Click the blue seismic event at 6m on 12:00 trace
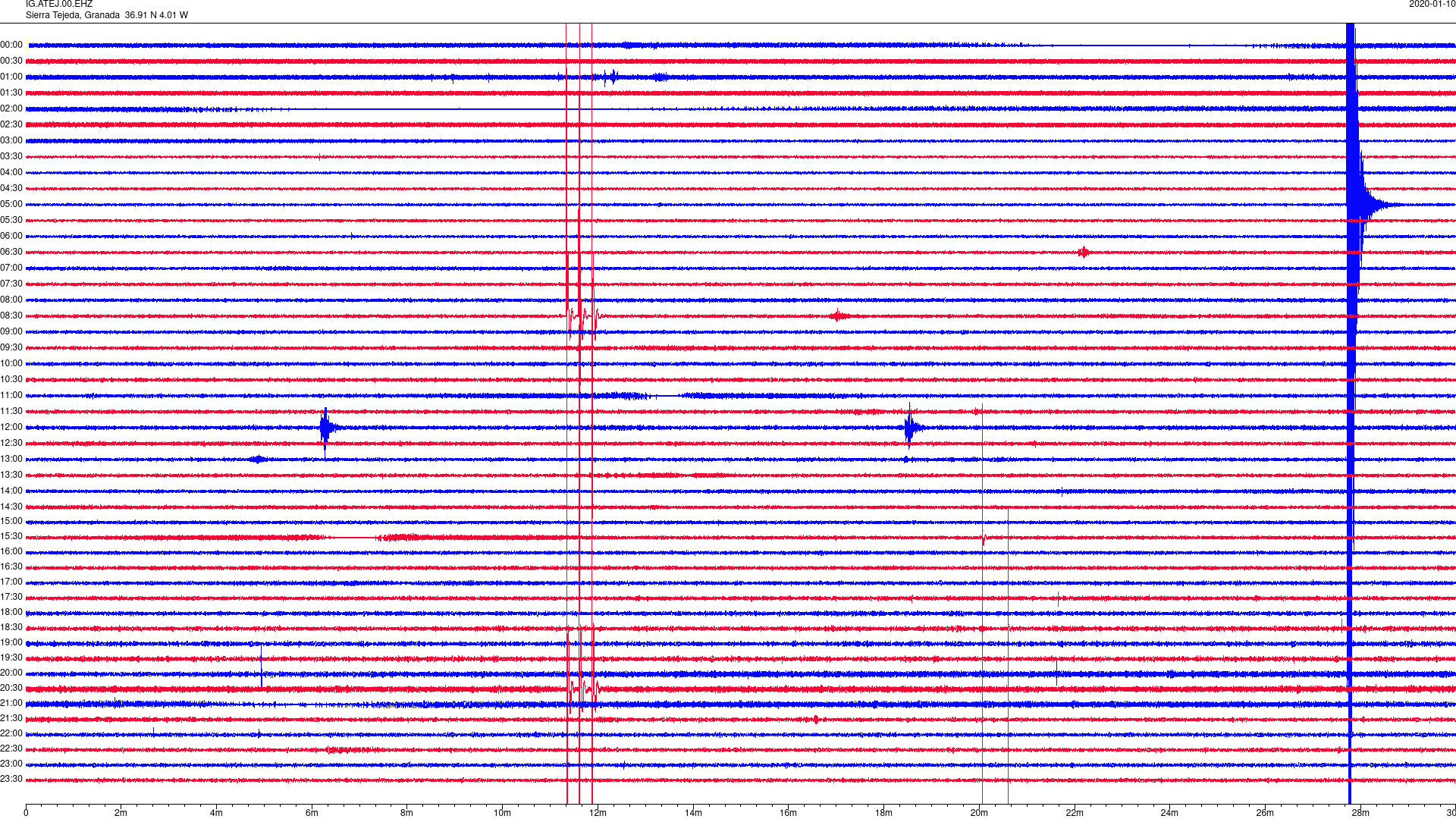Screen dimensions: 1456x819 click(327, 428)
